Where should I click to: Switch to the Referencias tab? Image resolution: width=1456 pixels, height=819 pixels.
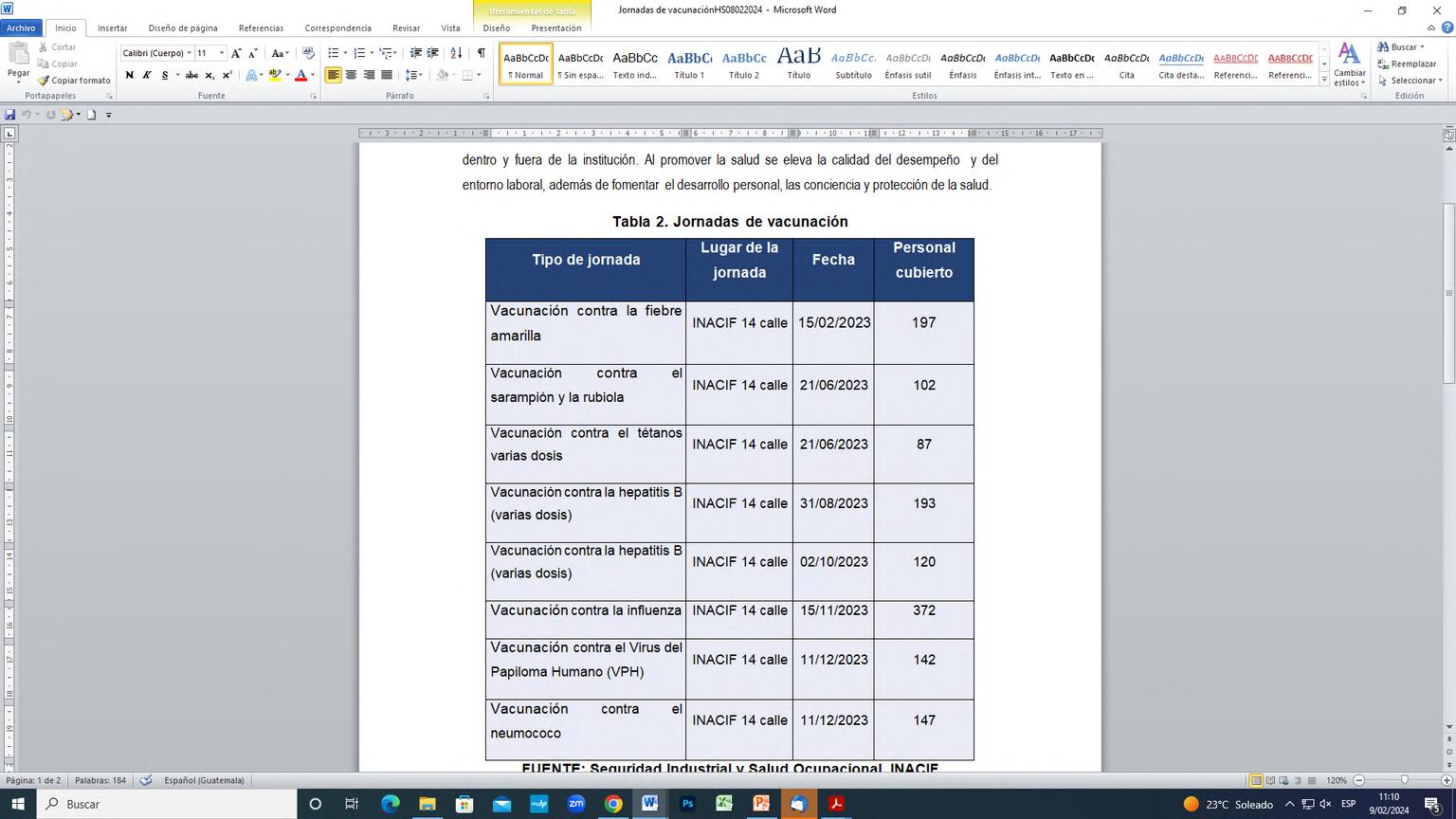coord(261,28)
